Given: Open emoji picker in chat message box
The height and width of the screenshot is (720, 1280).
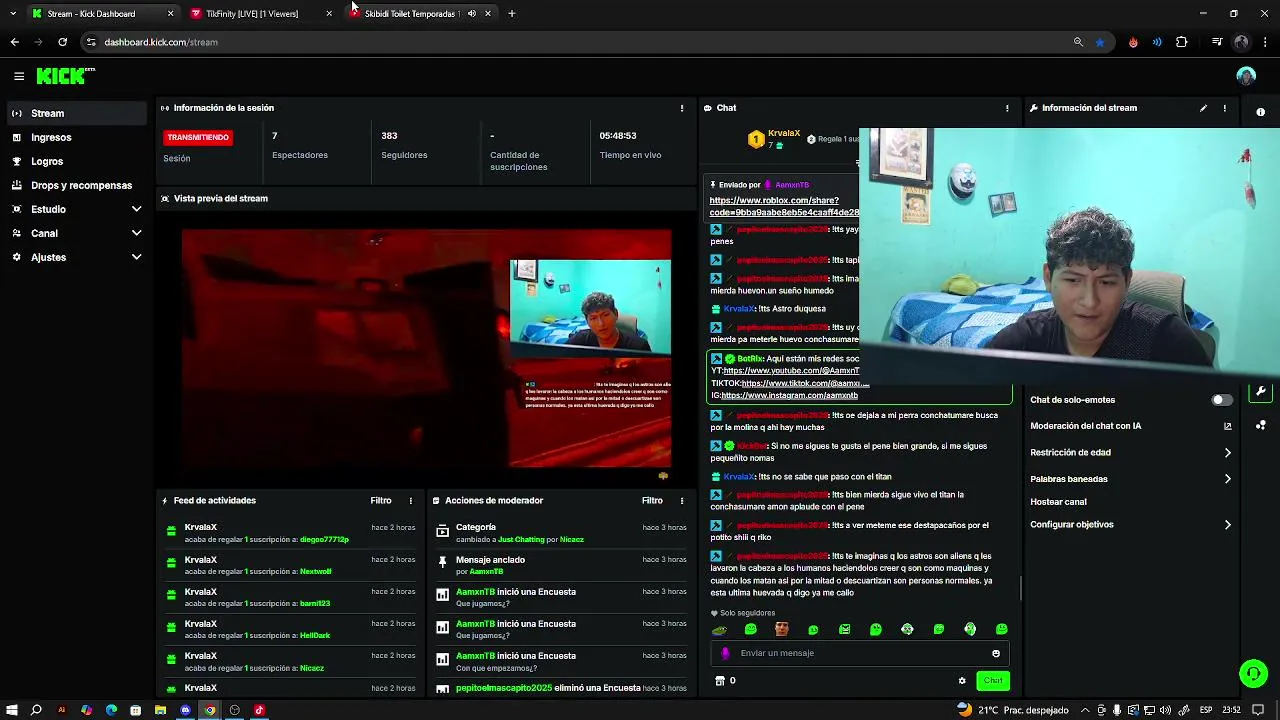Looking at the screenshot, I should pyautogui.click(x=996, y=653).
